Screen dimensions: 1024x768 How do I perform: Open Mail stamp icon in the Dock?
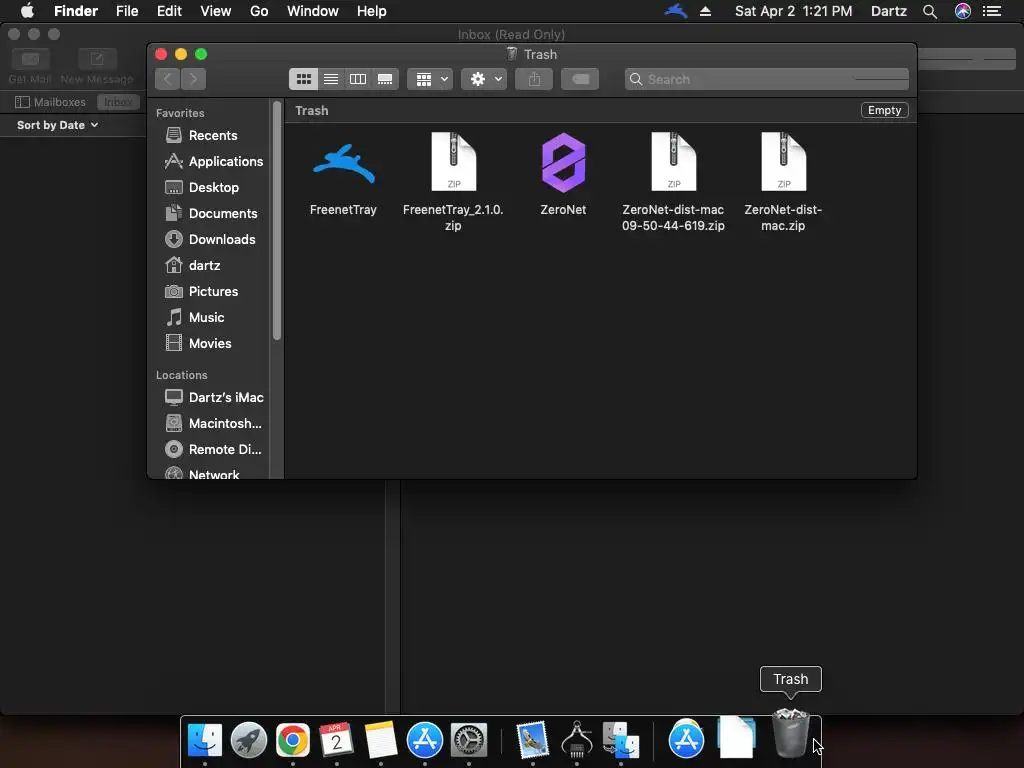coord(532,740)
